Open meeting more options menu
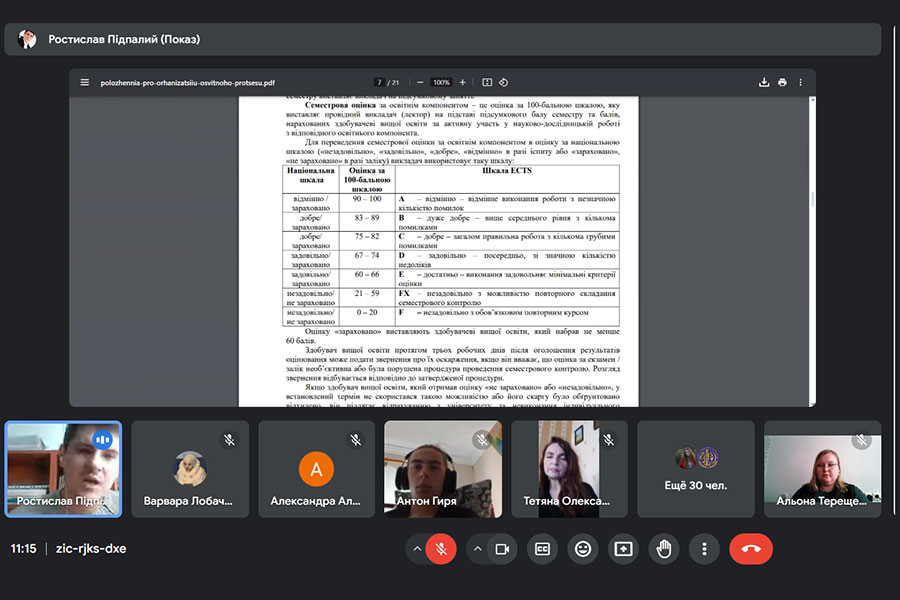This screenshot has height=600, width=900. 704,549
